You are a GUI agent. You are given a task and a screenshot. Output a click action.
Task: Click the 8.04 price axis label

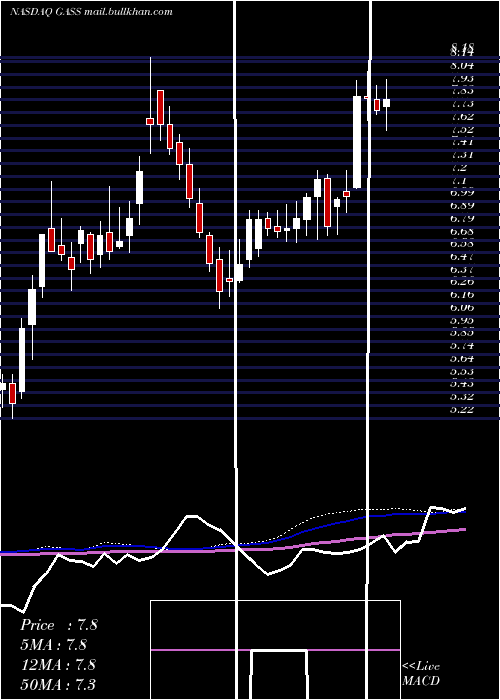coord(462,65)
